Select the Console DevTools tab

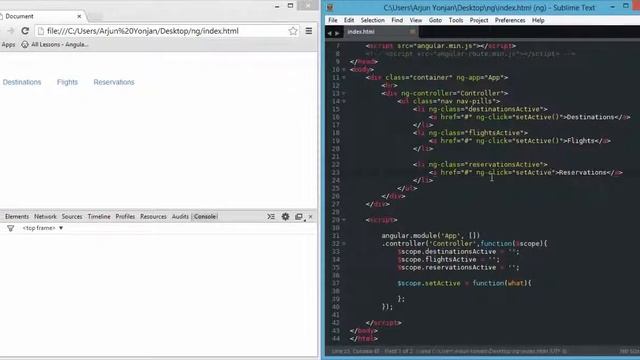(x=205, y=217)
